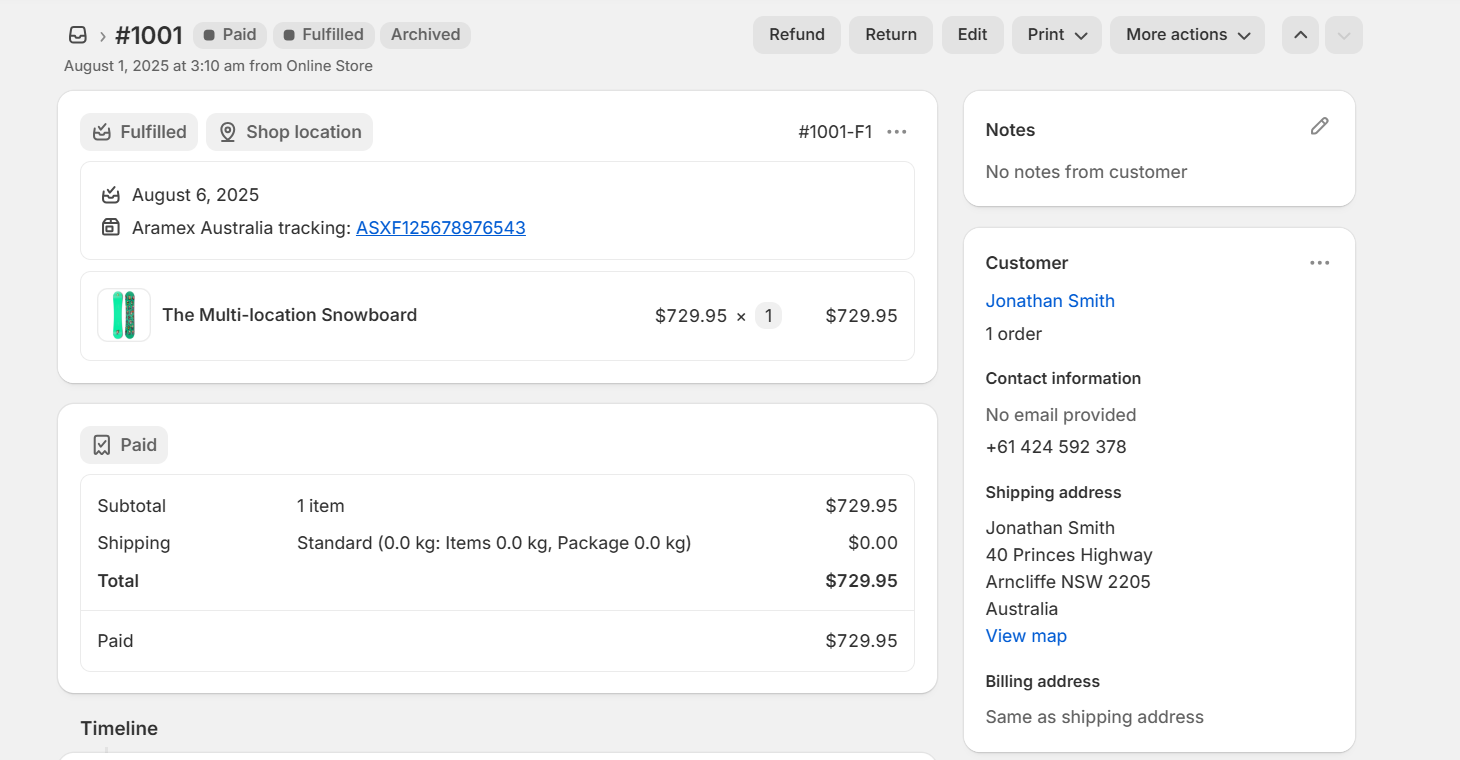Viewport: 1460px width, 760px height.
Task: Click the Refund button
Action: click(x=796, y=35)
